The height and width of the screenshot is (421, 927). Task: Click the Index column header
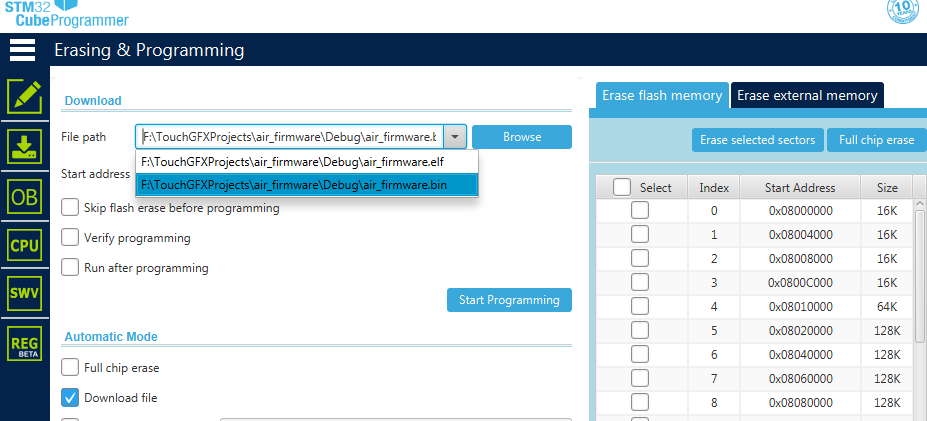pos(714,187)
